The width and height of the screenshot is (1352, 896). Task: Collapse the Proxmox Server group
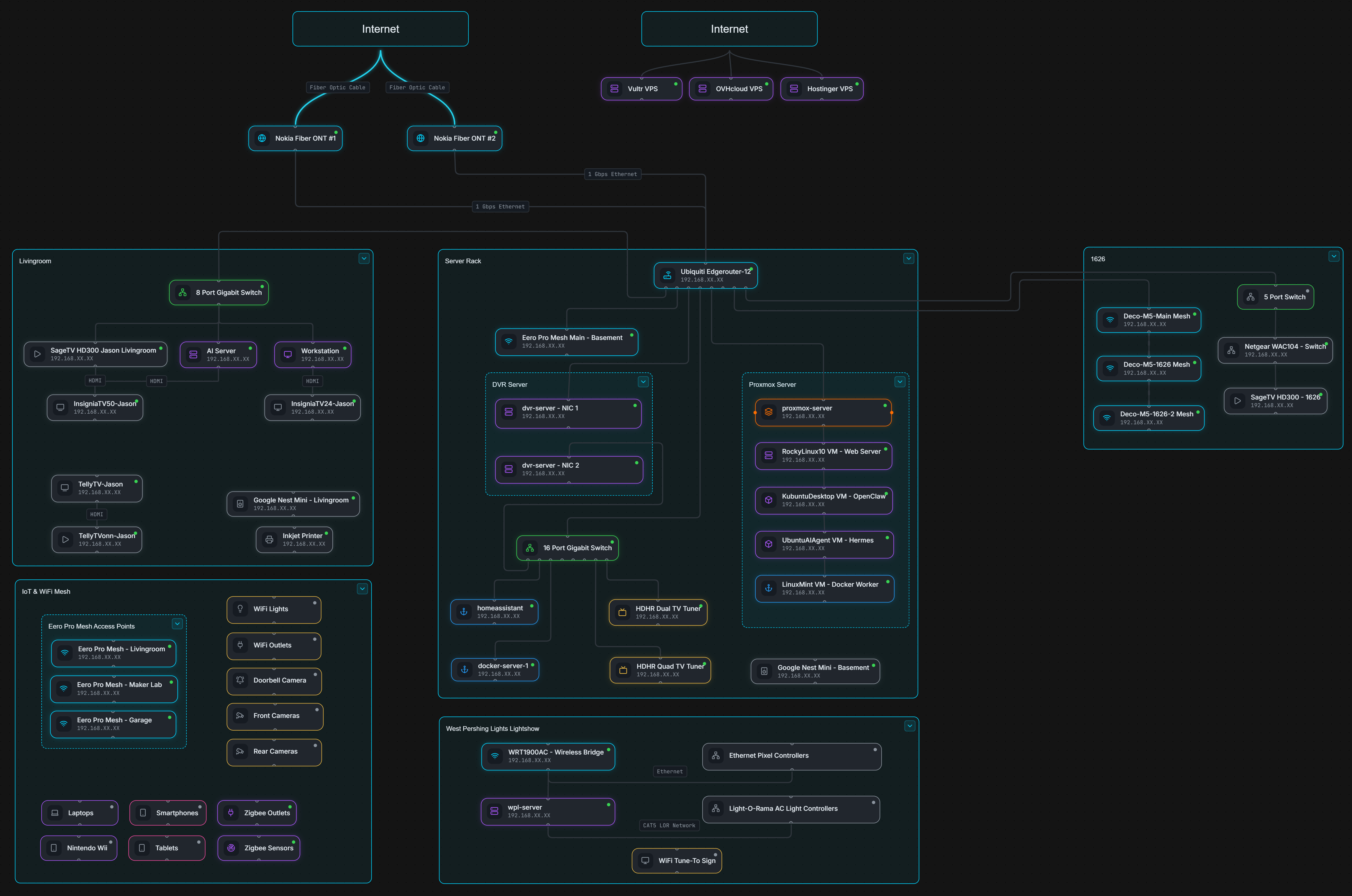(x=900, y=382)
